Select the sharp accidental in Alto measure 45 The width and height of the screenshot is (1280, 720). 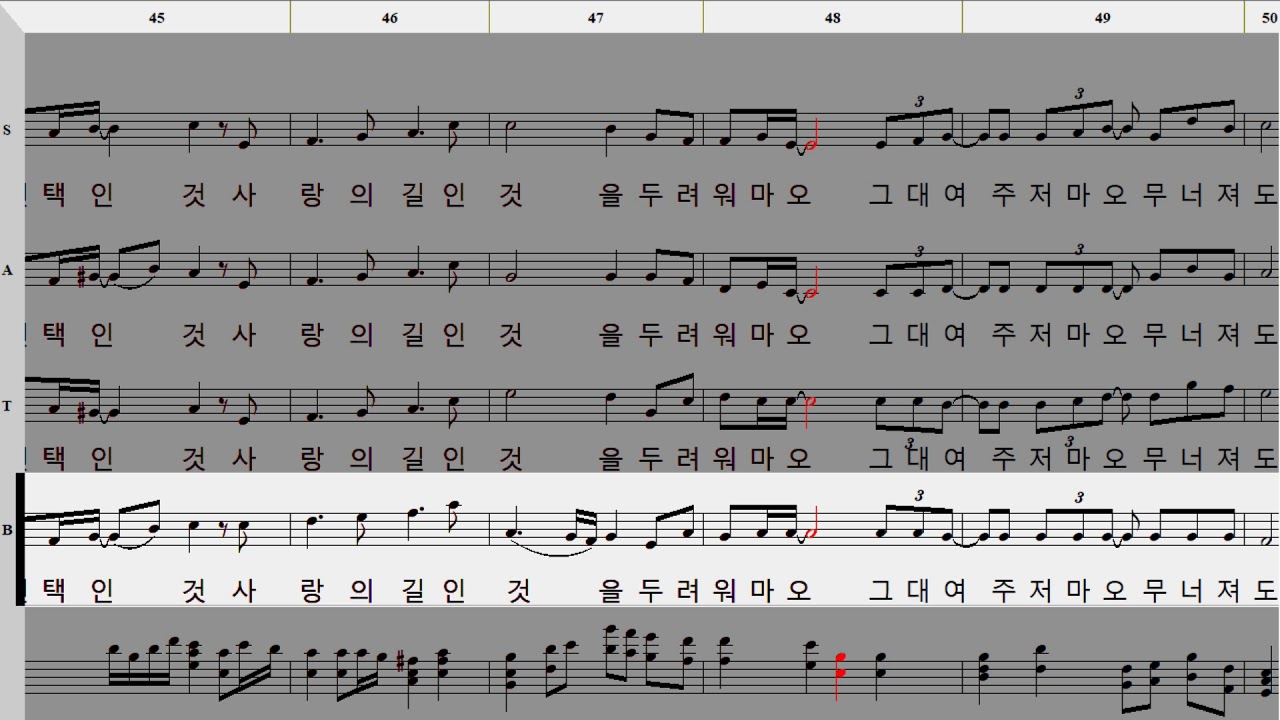click(x=80, y=275)
